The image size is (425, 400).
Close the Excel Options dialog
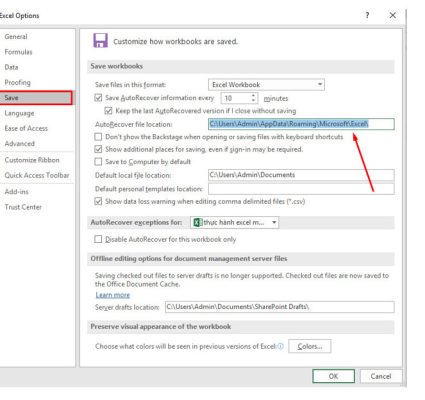click(393, 15)
